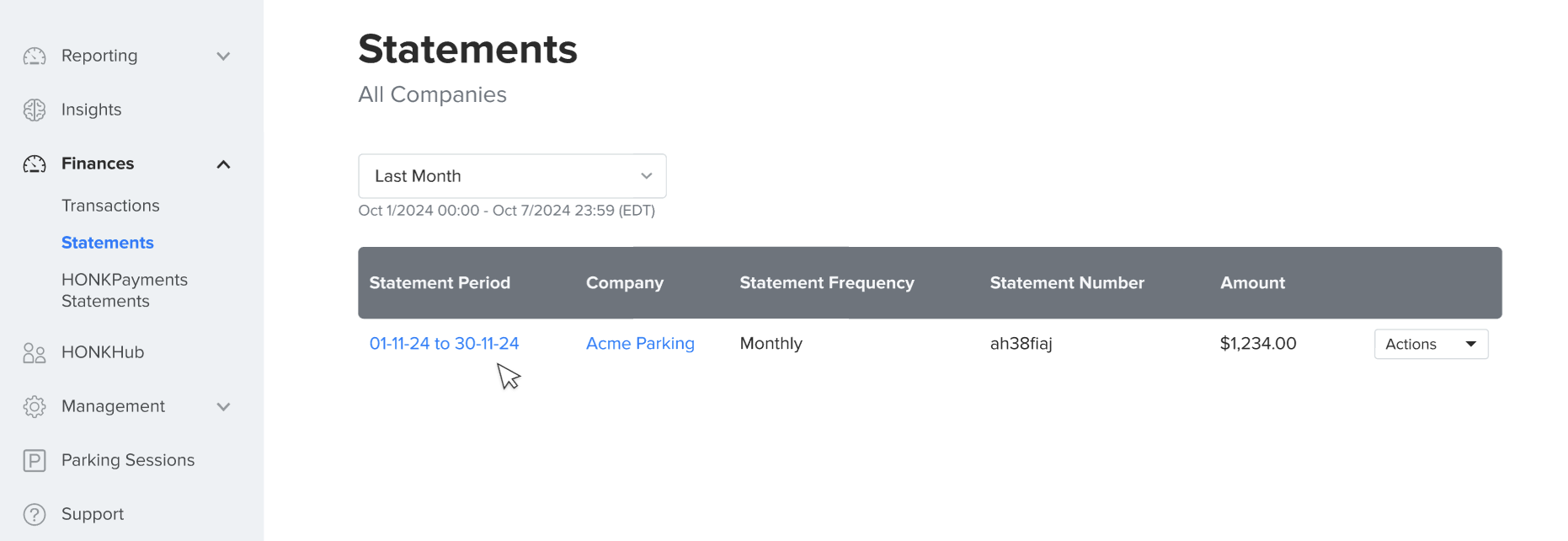Viewport: 1568px width, 541px height.
Task: Open the Actions dropdown arrow icon
Action: coord(1471,344)
